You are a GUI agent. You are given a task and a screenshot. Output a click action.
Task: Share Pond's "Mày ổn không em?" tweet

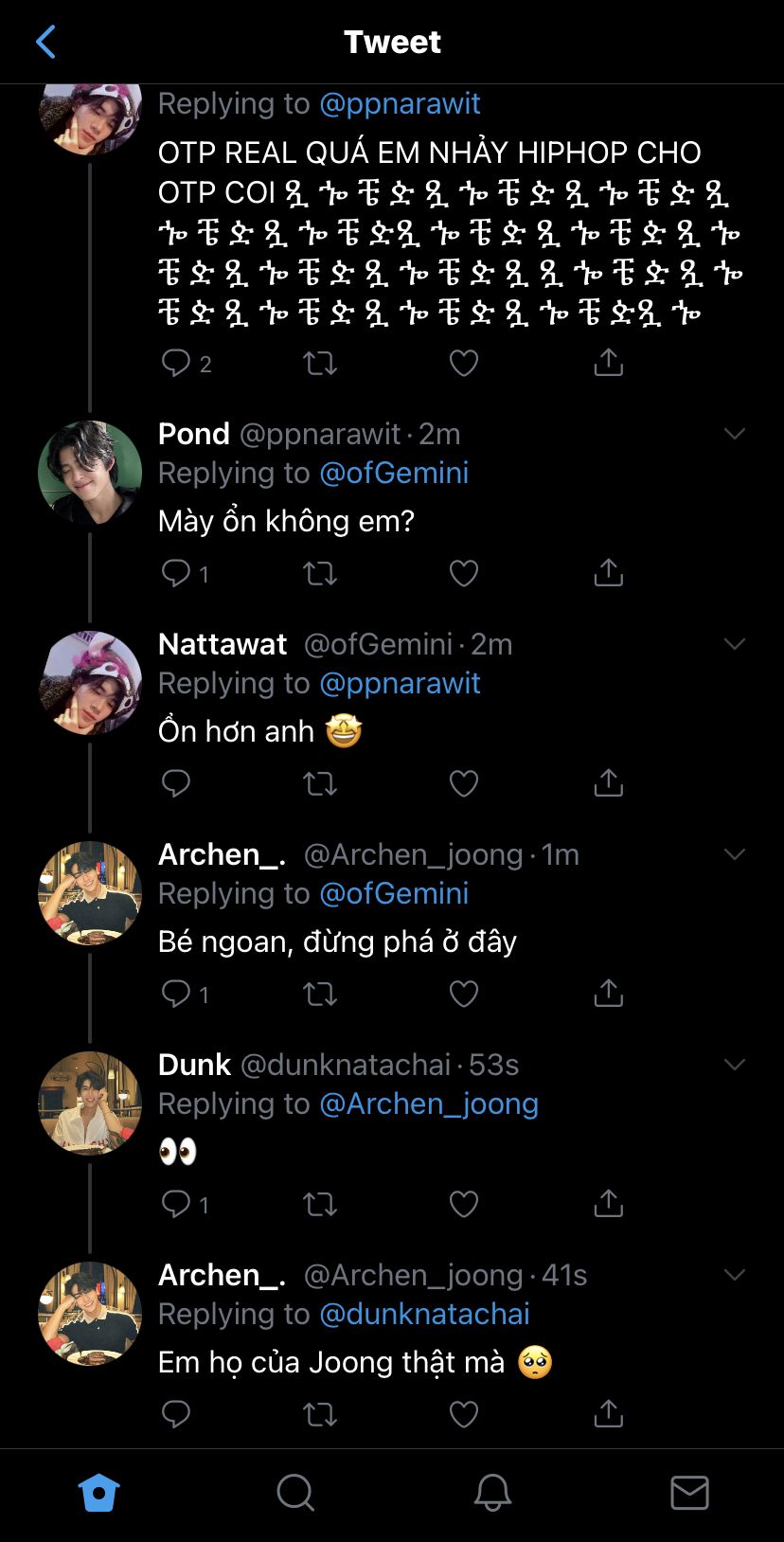[x=608, y=573]
